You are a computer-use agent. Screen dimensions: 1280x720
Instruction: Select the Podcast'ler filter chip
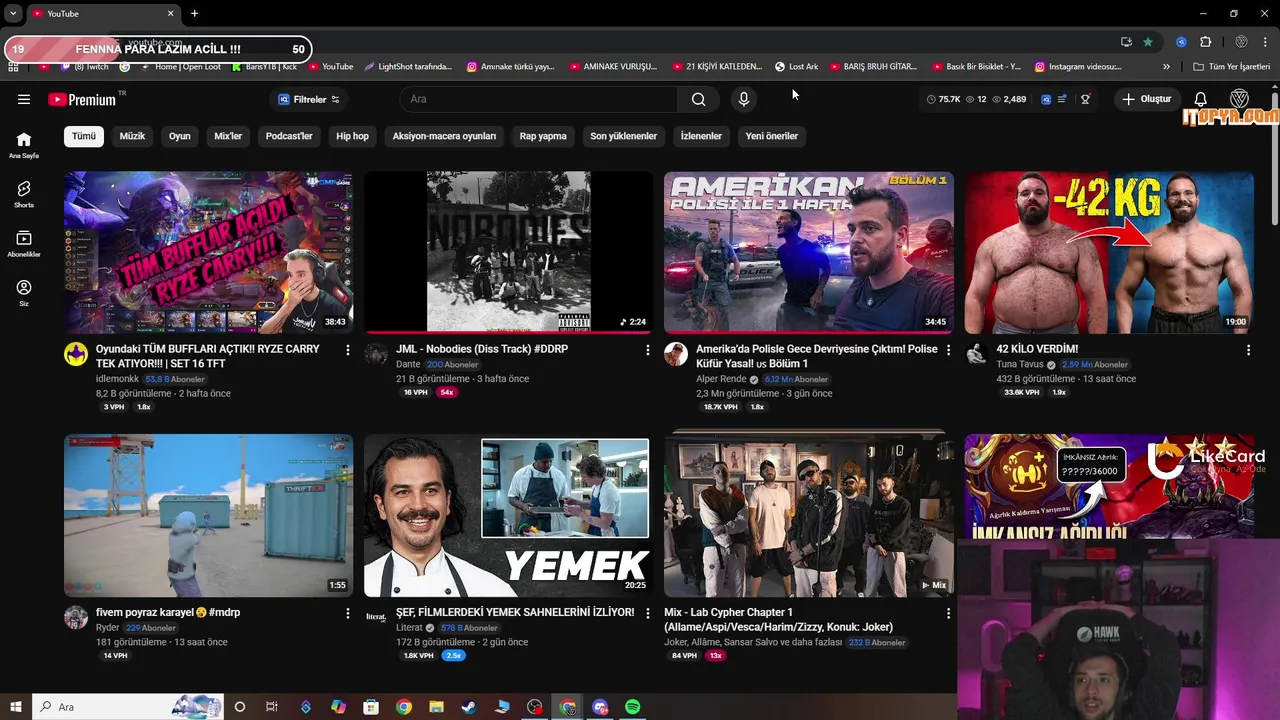289,136
